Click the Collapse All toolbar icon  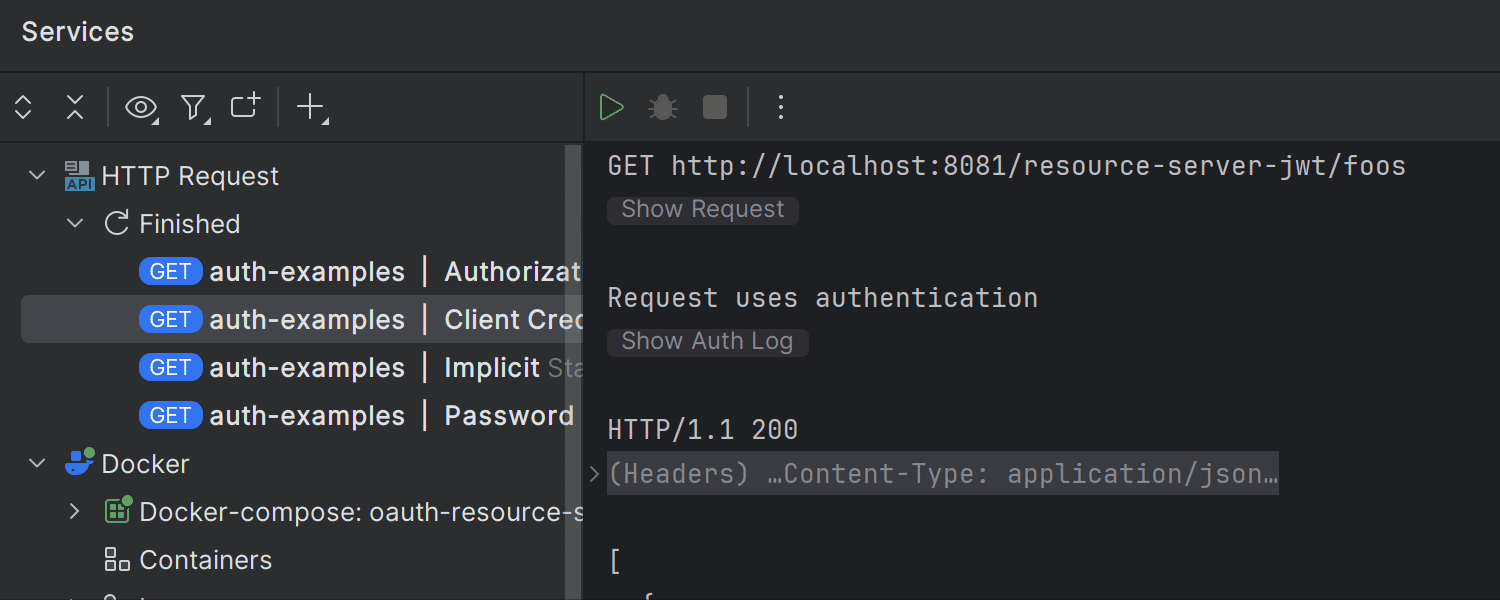coord(74,107)
